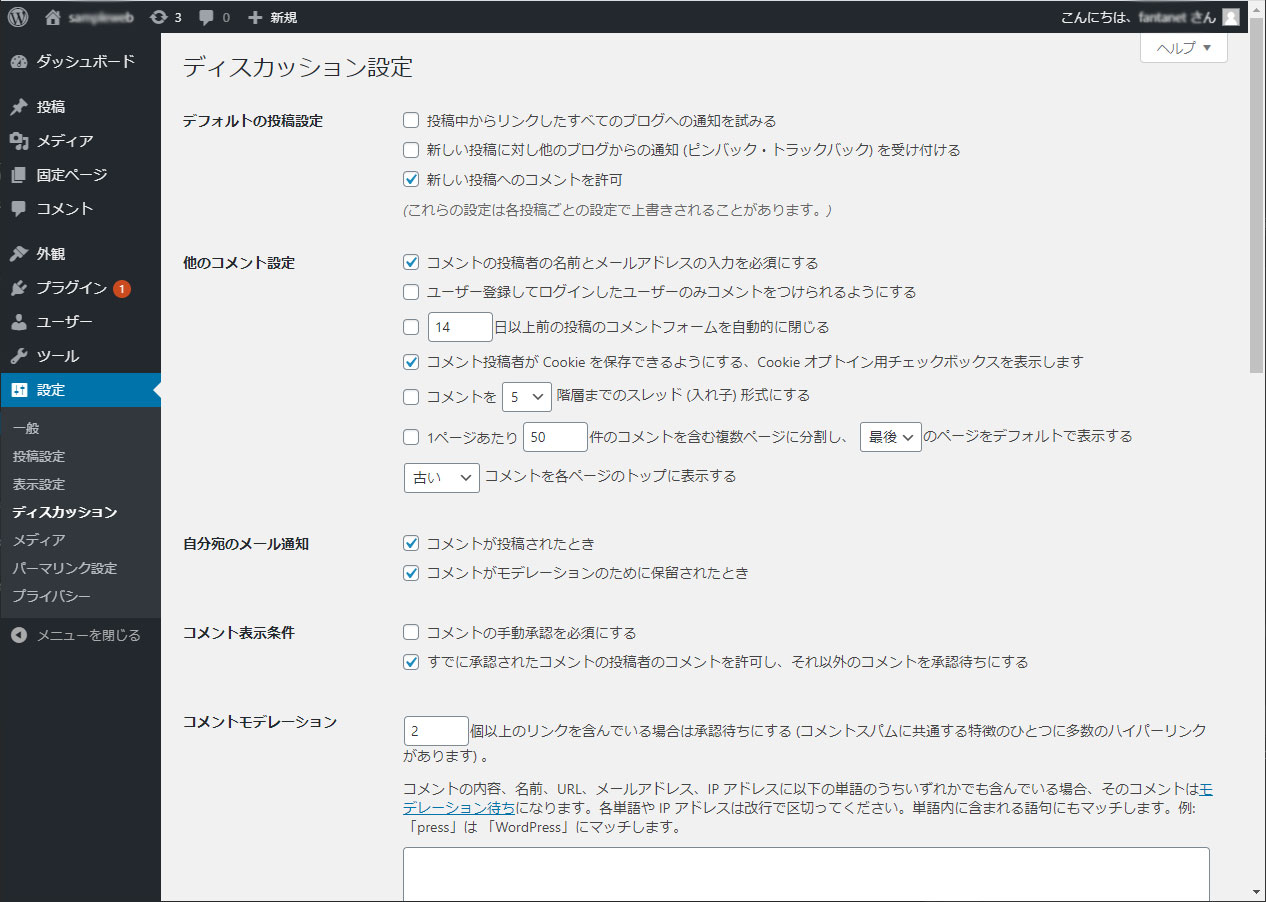
Task: Expand the ヘルプ tab
Action: point(1184,47)
